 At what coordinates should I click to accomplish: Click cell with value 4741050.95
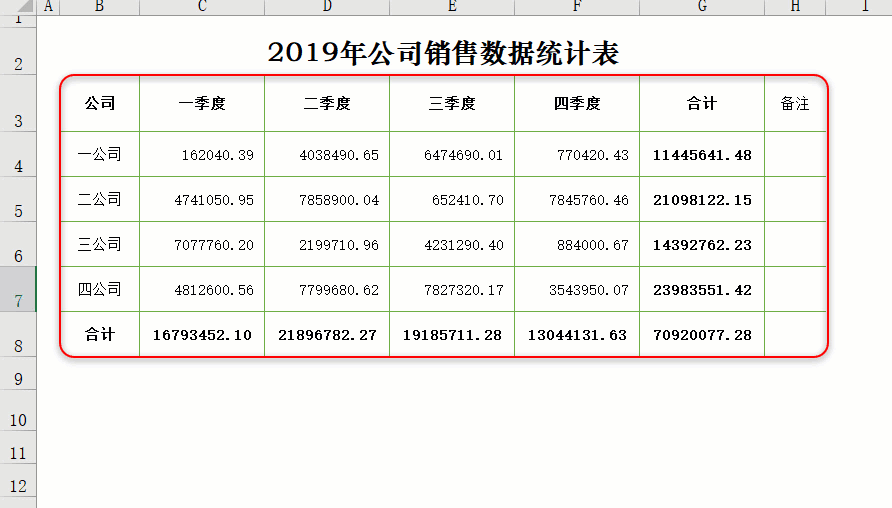[x=202, y=199]
